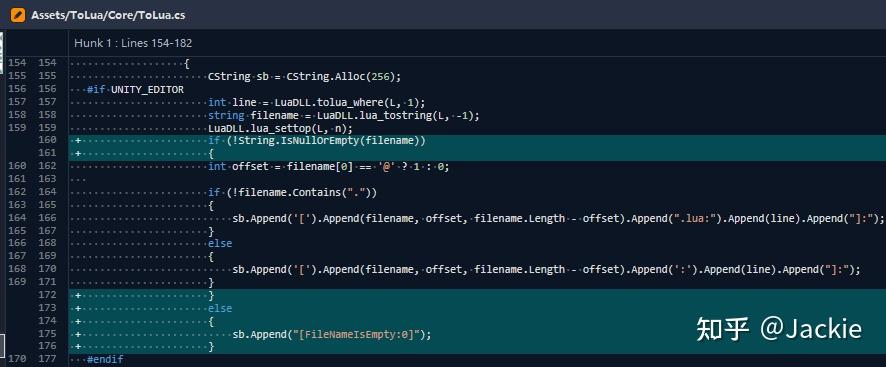Screen dimensions: 886x367
Task: Click the orange pencil modified-file icon
Action: pos(18,15)
